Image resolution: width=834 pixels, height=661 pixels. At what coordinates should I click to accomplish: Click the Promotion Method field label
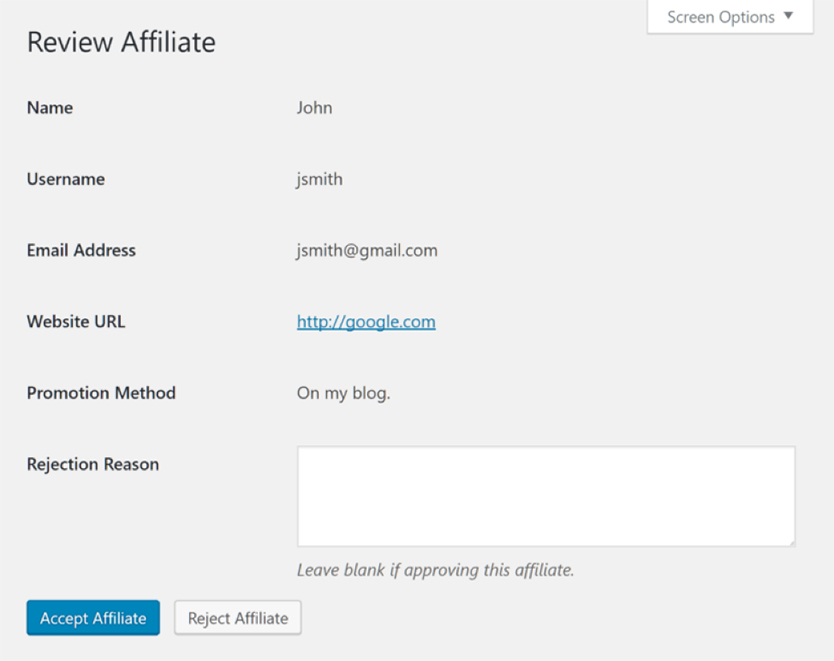tap(101, 393)
